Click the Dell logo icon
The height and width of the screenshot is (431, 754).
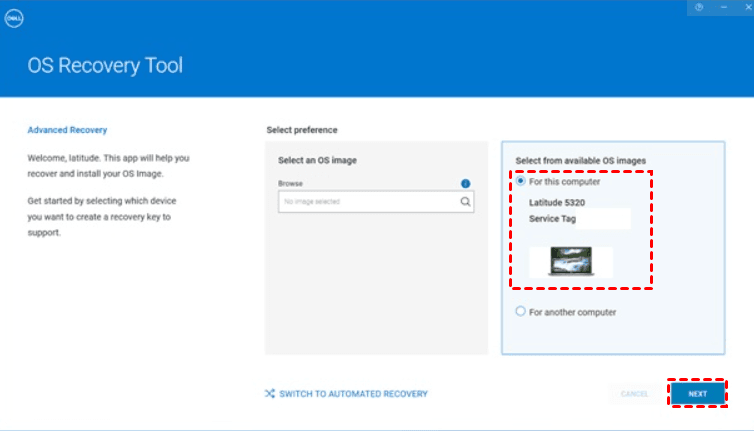[14, 18]
